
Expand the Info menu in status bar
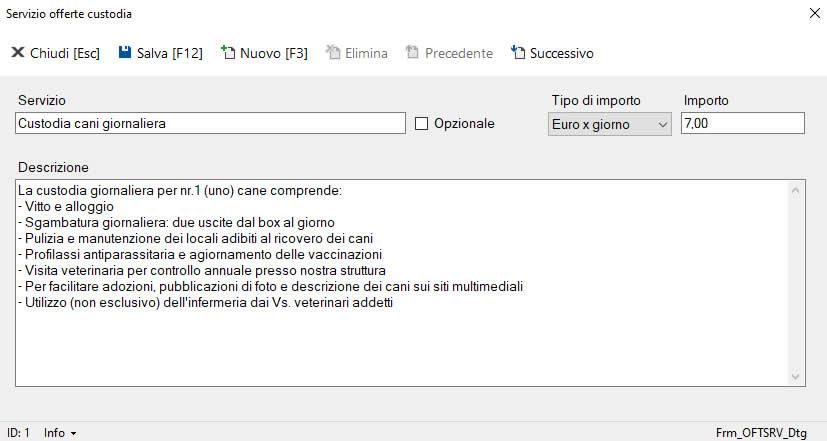(x=60, y=433)
